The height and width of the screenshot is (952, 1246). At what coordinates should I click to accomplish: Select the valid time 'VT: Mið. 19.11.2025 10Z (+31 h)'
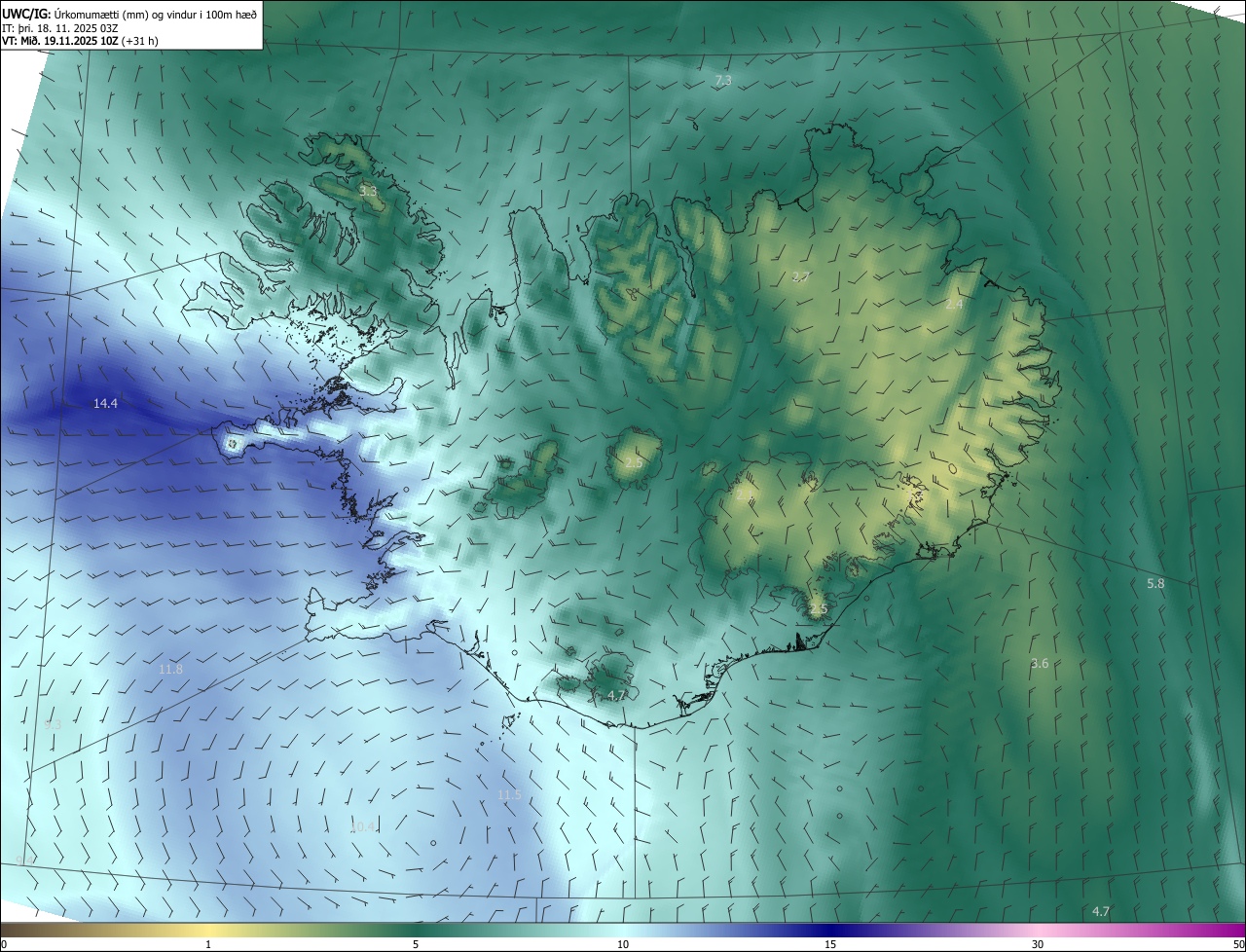(81, 42)
